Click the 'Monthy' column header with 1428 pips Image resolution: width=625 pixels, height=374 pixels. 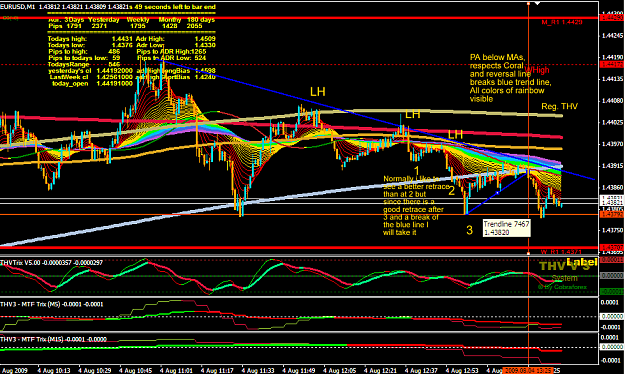click(170, 20)
